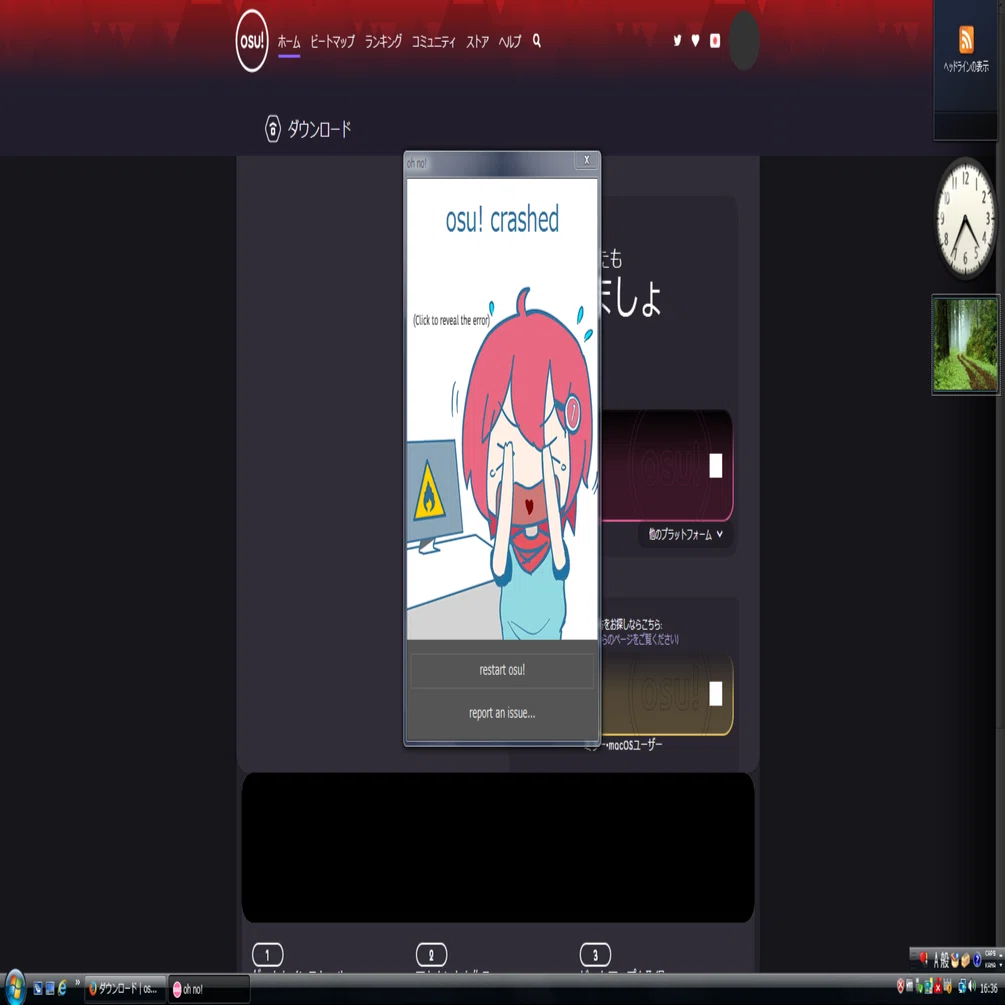The width and height of the screenshot is (1005, 1005).
Task: Click the hexagon download icon beside ダウンロード
Action: coord(272,129)
